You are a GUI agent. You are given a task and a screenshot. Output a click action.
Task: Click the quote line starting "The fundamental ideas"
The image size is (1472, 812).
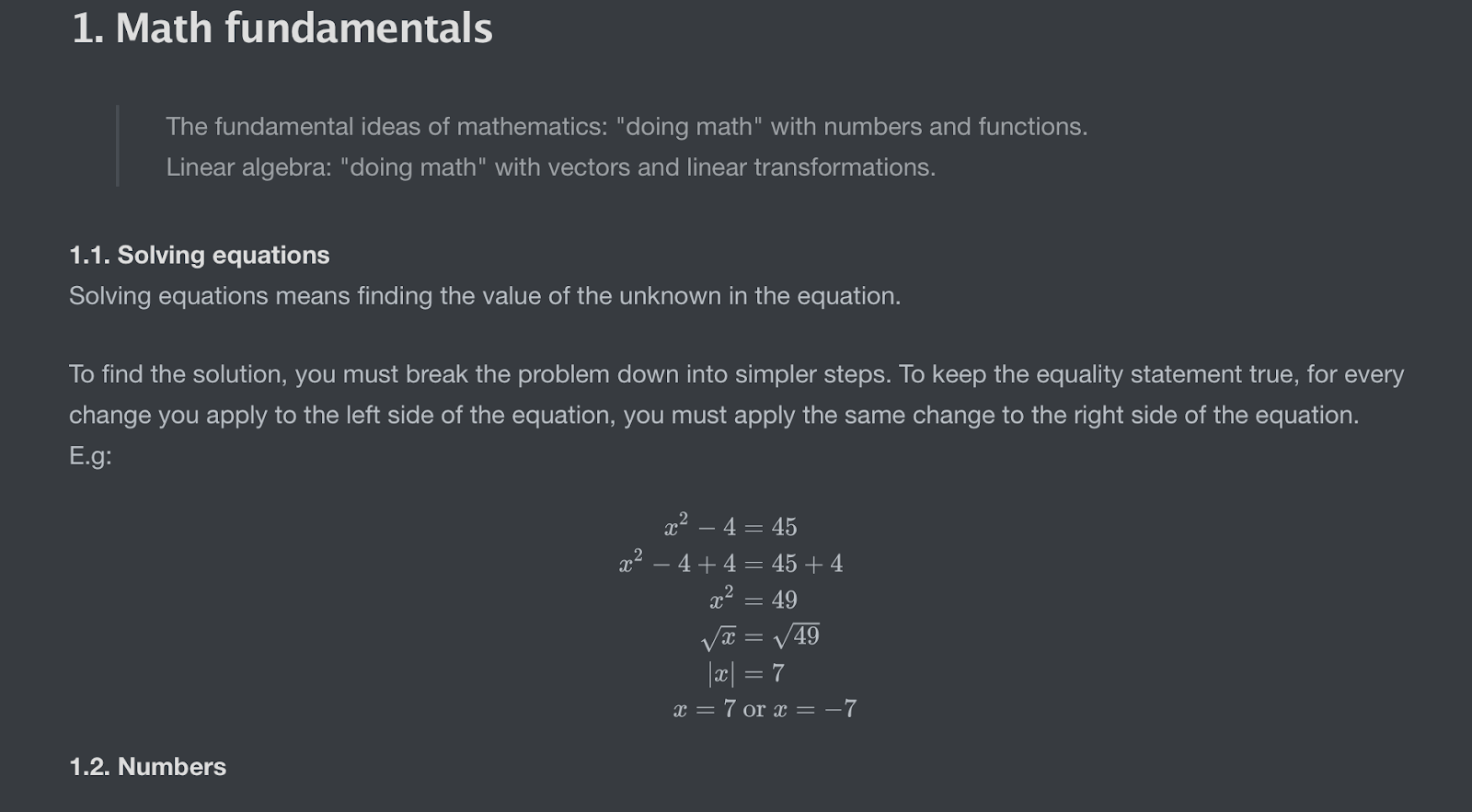click(x=626, y=126)
